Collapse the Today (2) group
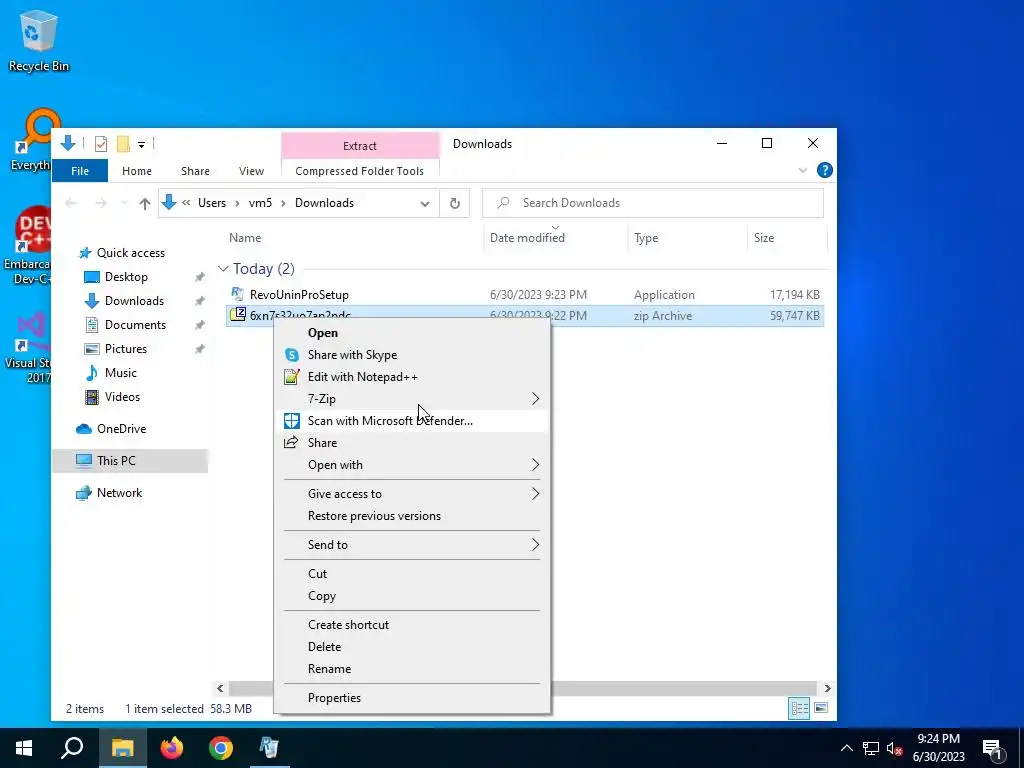 click(x=223, y=268)
